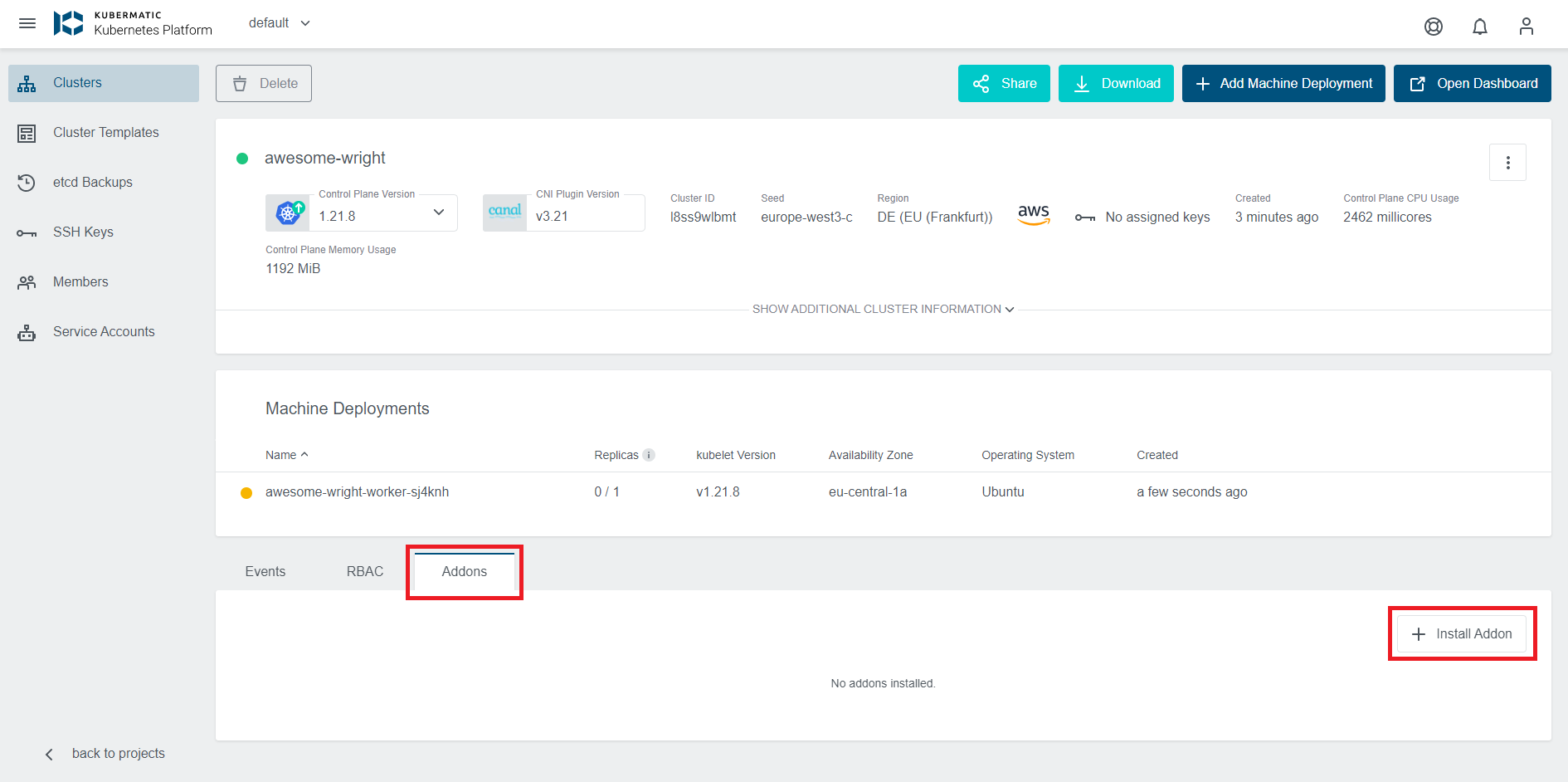
Task: Open the cluster three-dot options menu
Action: click(1507, 163)
